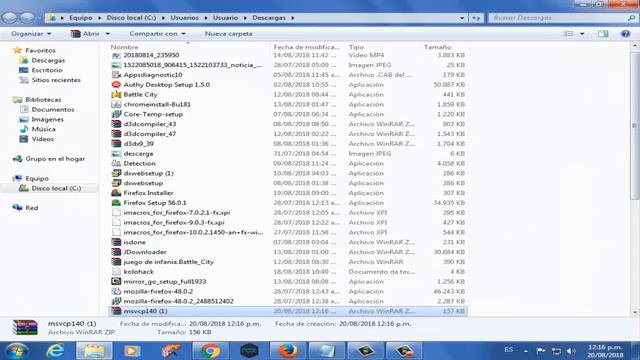This screenshot has height=360, width=640.
Task: Select the dxwebsetup (1) file icon
Action: 116,173
